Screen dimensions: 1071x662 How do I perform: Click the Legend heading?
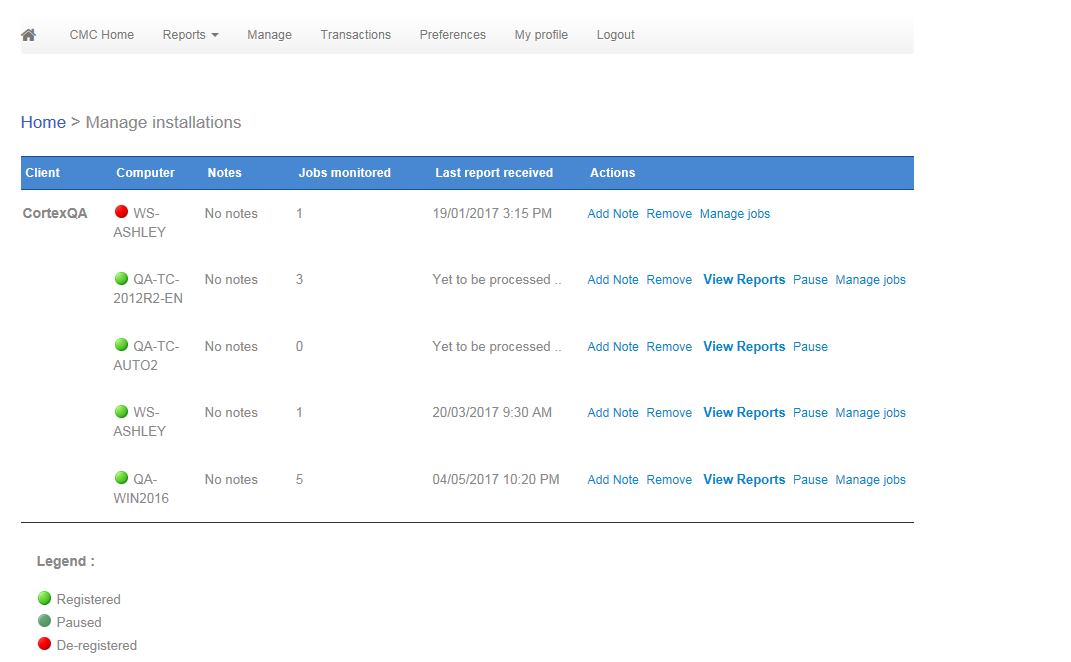(x=66, y=562)
